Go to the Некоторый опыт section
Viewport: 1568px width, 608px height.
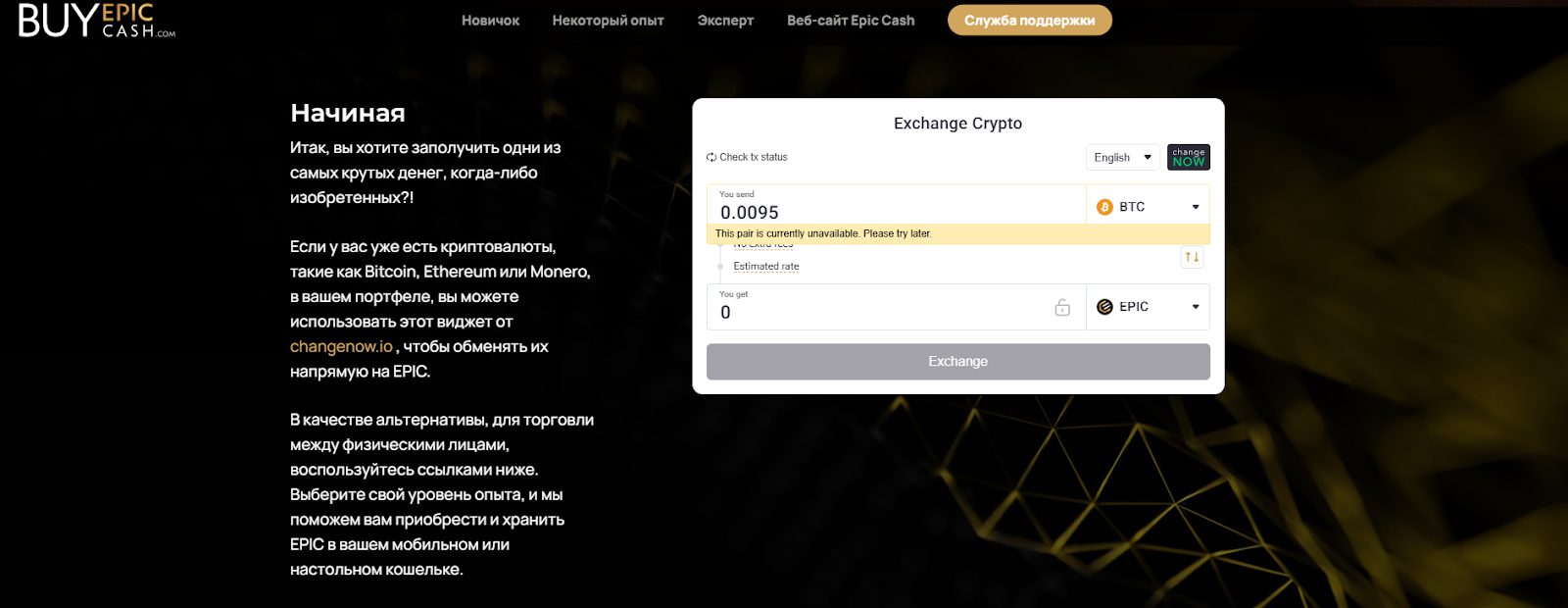pos(608,21)
